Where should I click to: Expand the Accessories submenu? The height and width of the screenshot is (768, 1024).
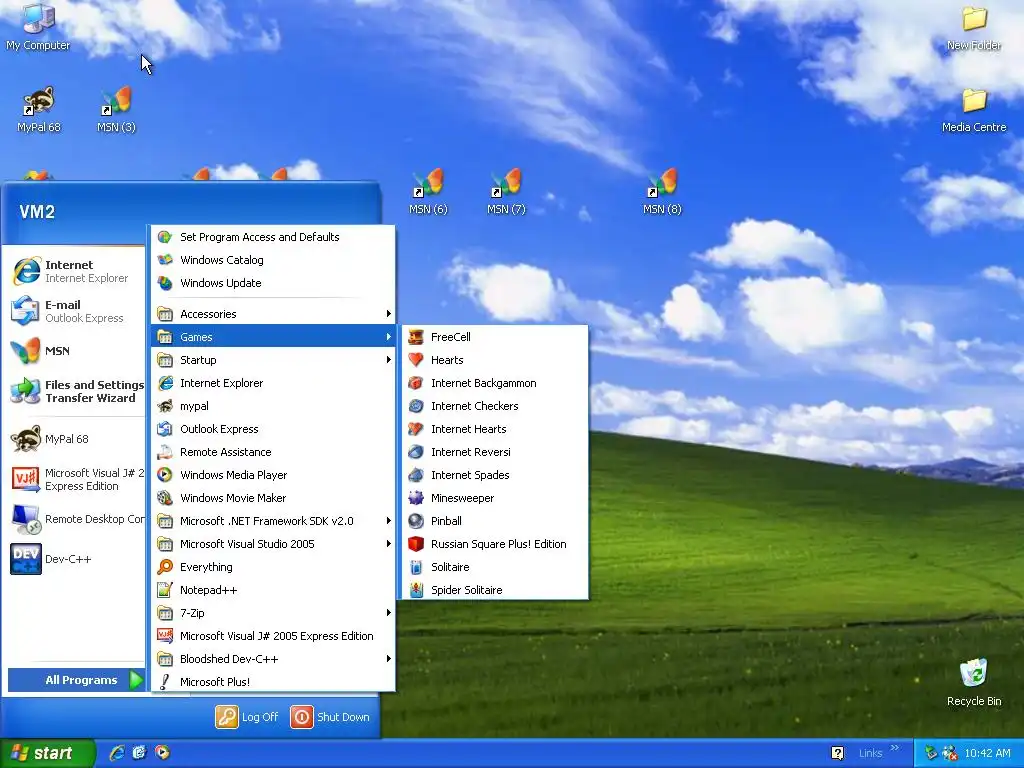click(x=273, y=314)
